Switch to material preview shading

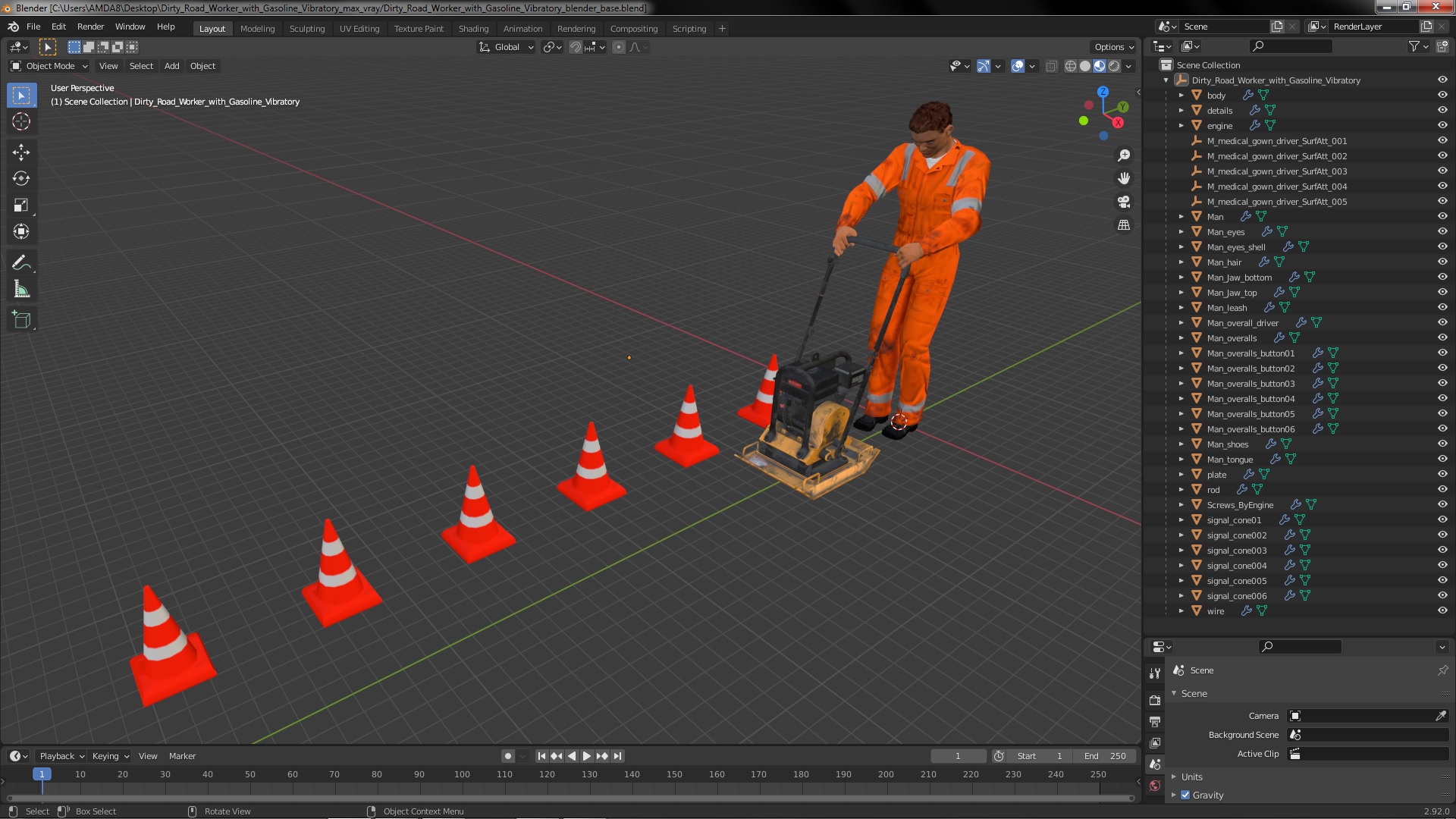point(1100,66)
